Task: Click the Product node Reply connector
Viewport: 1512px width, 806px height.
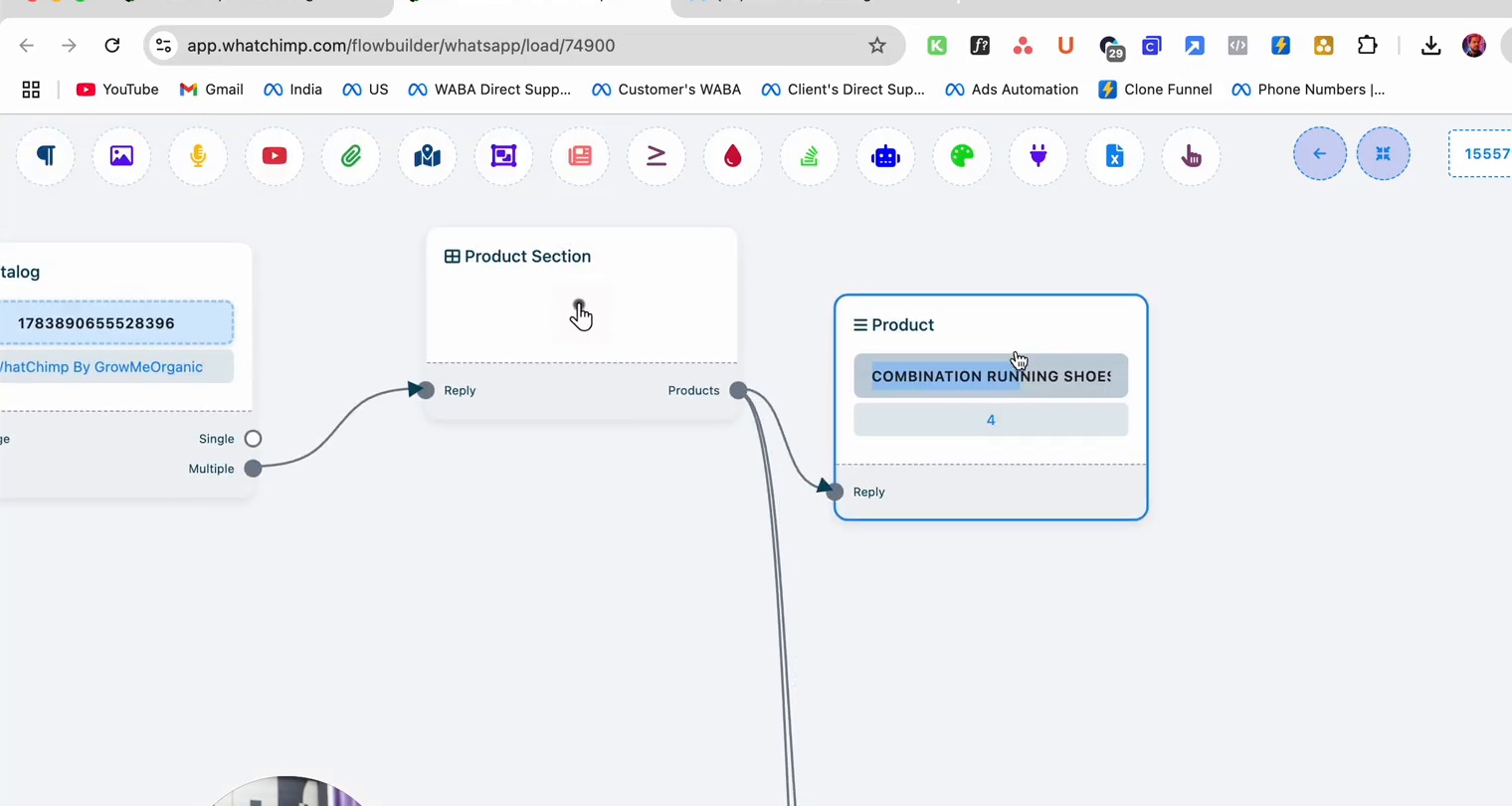Action: pyautogui.click(x=835, y=492)
